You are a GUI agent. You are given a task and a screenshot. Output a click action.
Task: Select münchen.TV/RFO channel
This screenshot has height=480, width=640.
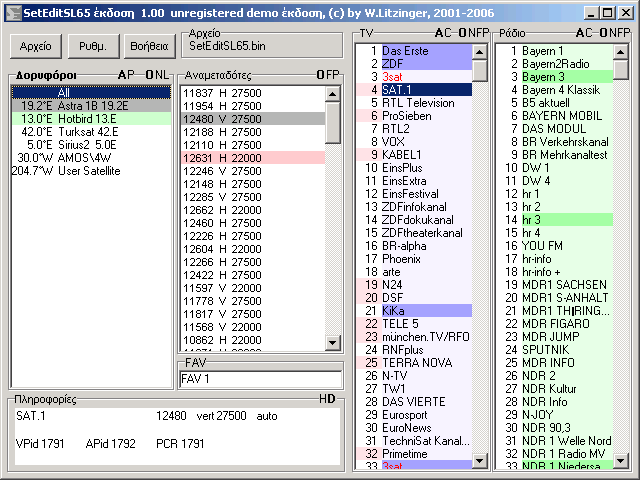click(414, 337)
